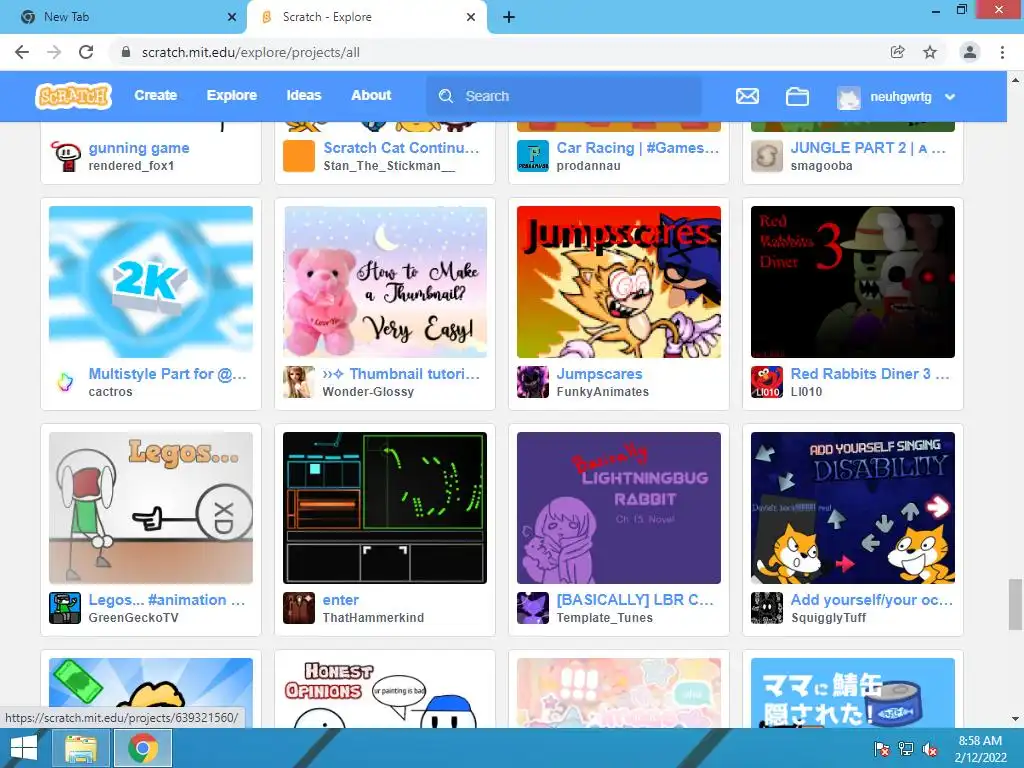
Task: Open the About menu item
Action: coord(371,95)
